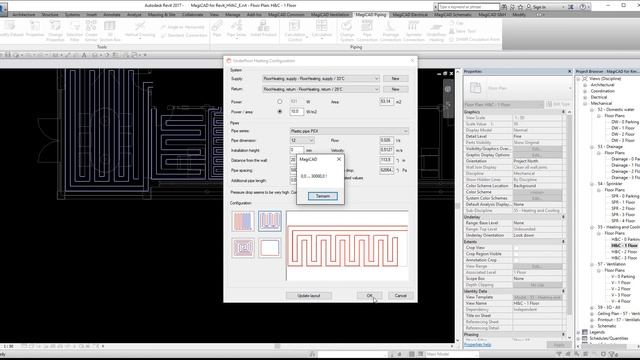Image resolution: width=640 pixels, height=360 pixels.
Task: Select DW - 1 Floor view in Project Browser
Action: coord(623,128)
